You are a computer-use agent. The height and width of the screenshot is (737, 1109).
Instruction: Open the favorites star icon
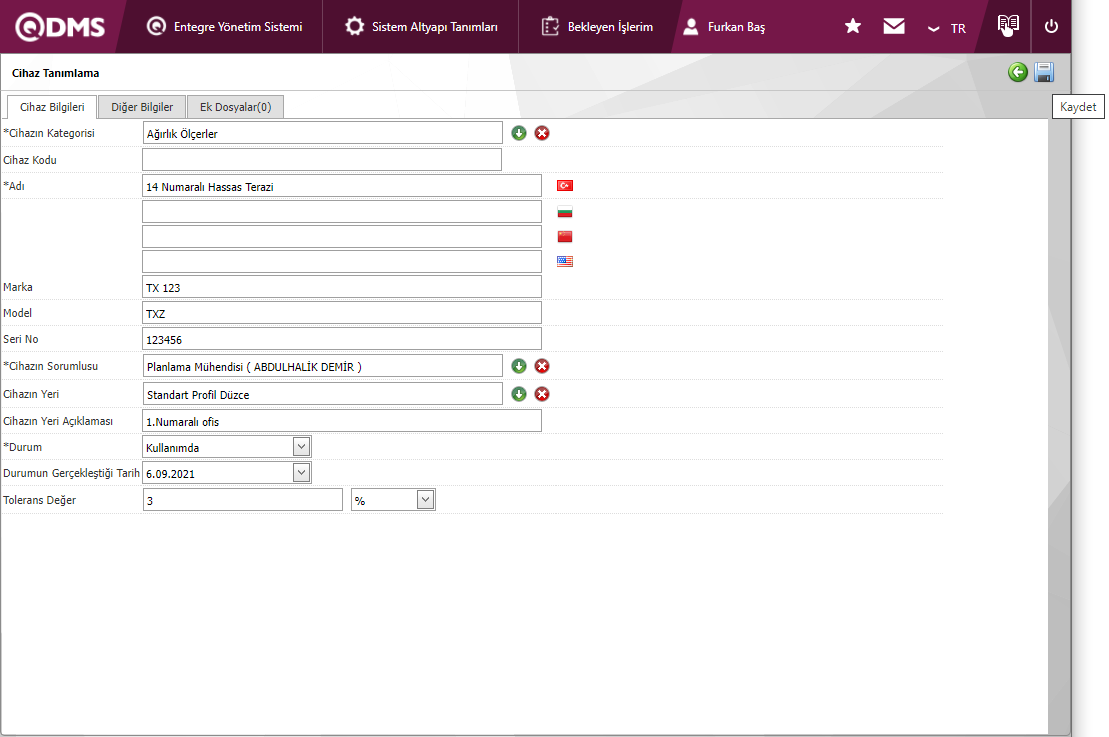[853, 26]
